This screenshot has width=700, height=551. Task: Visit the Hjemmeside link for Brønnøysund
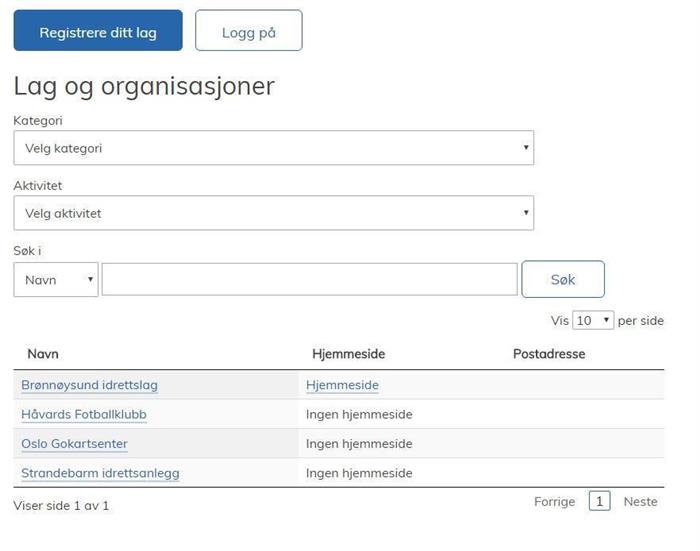click(x=342, y=385)
